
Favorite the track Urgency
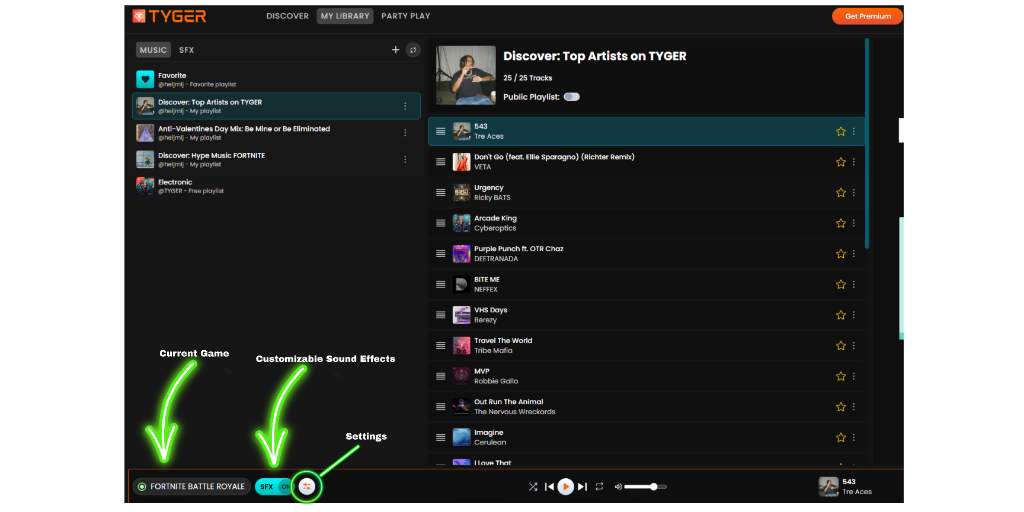click(840, 193)
